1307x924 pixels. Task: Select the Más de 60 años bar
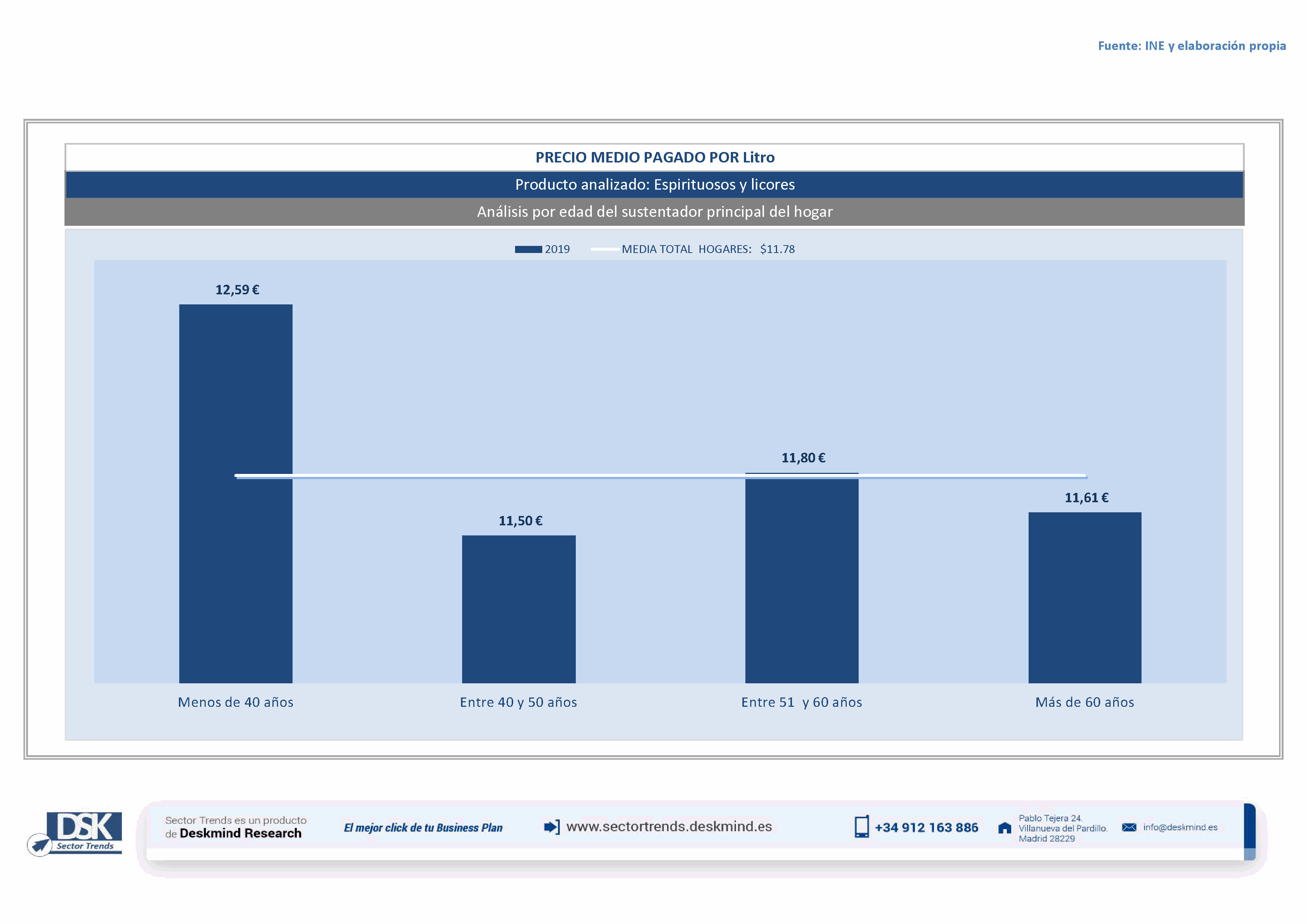pos(1085,597)
